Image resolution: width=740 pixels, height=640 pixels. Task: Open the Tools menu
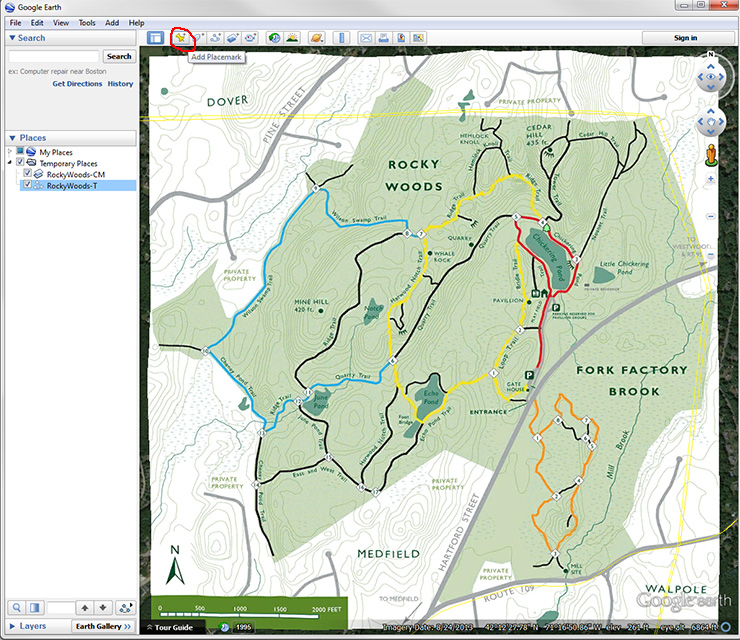(x=87, y=22)
